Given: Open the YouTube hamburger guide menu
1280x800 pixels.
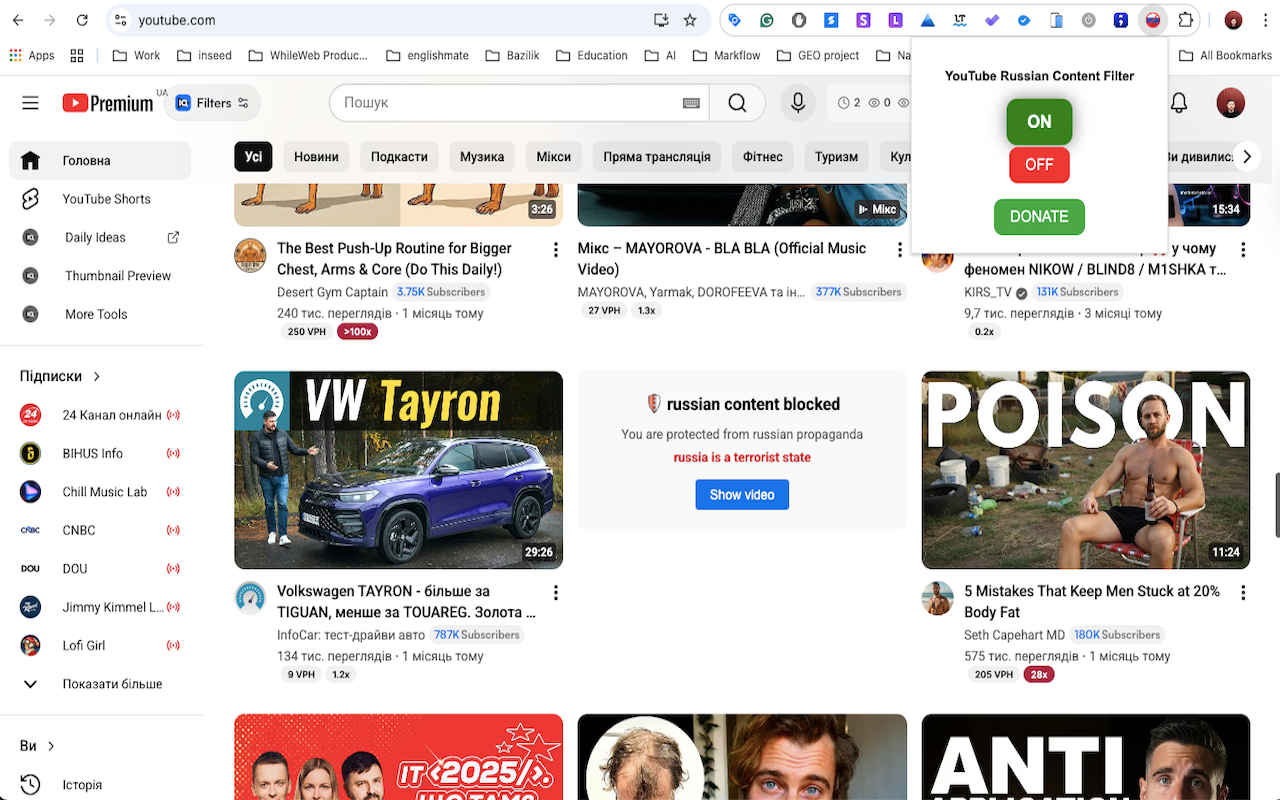Looking at the screenshot, I should 30,102.
